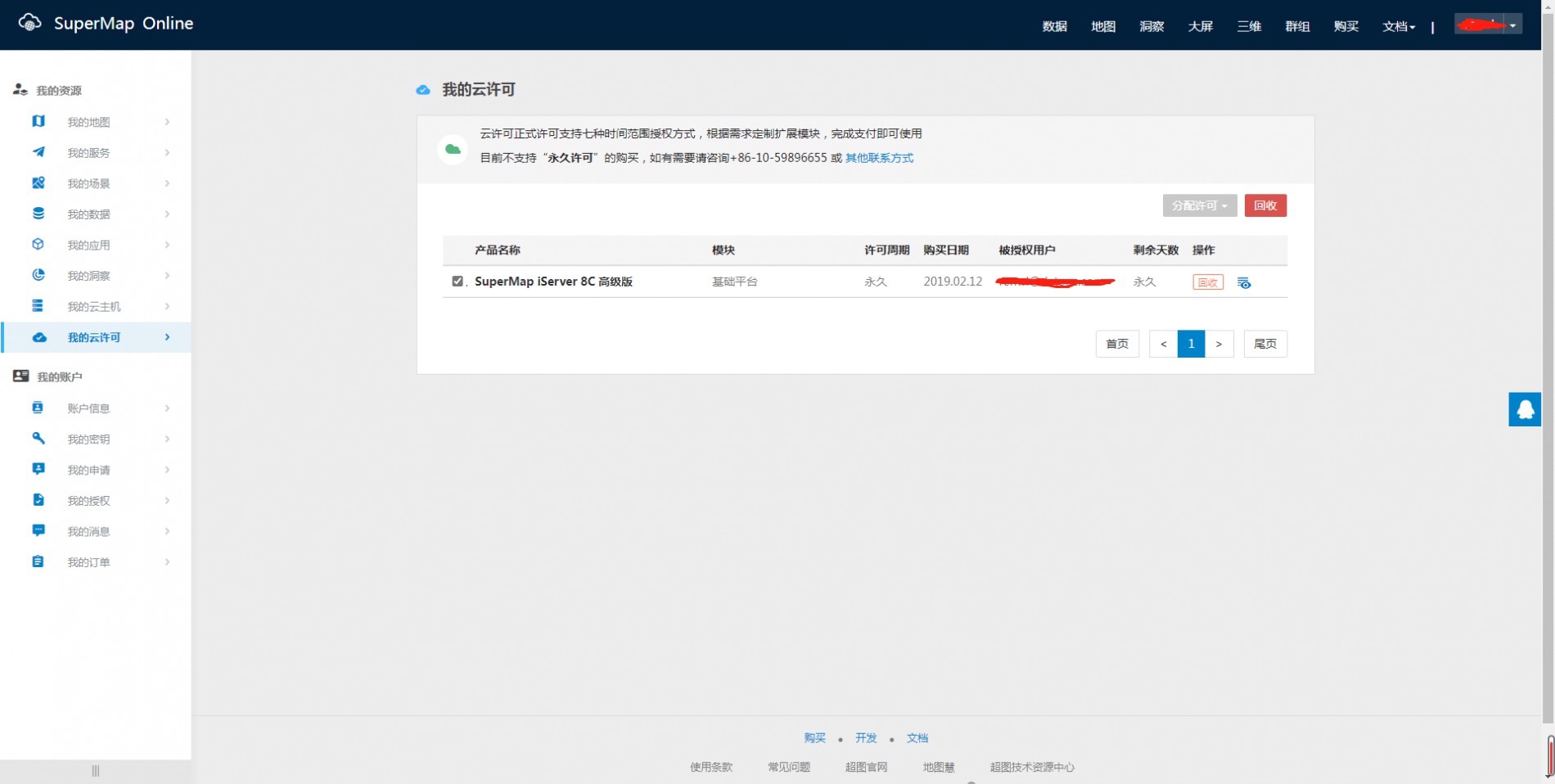Expand the 我的地图 chevron
1555x784 pixels.
[x=167, y=122]
